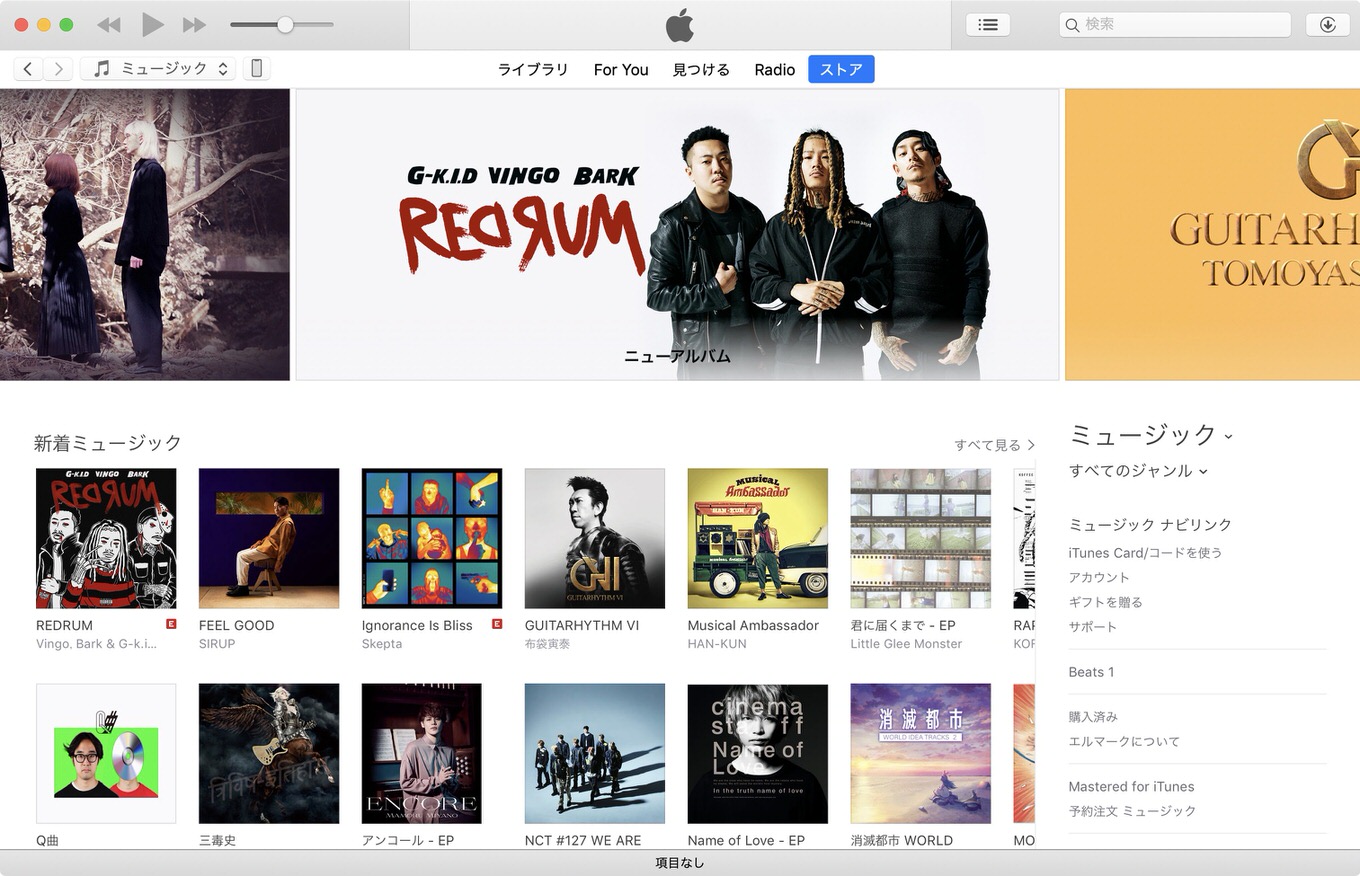Click the Little Glee Monster artist name
Viewport: 1360px width, 876px height.
tap(906, 644)
